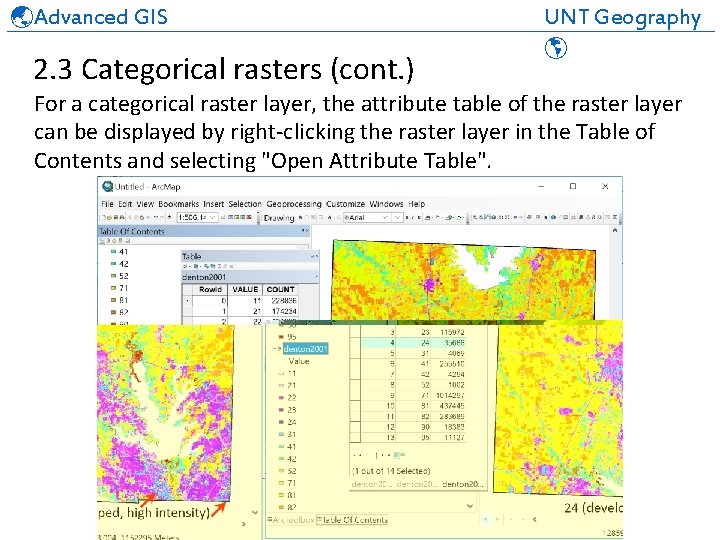Click the '1 out of 14 Selected' status text
Viewport: 720px width, 540px height.
click(391, 471)
